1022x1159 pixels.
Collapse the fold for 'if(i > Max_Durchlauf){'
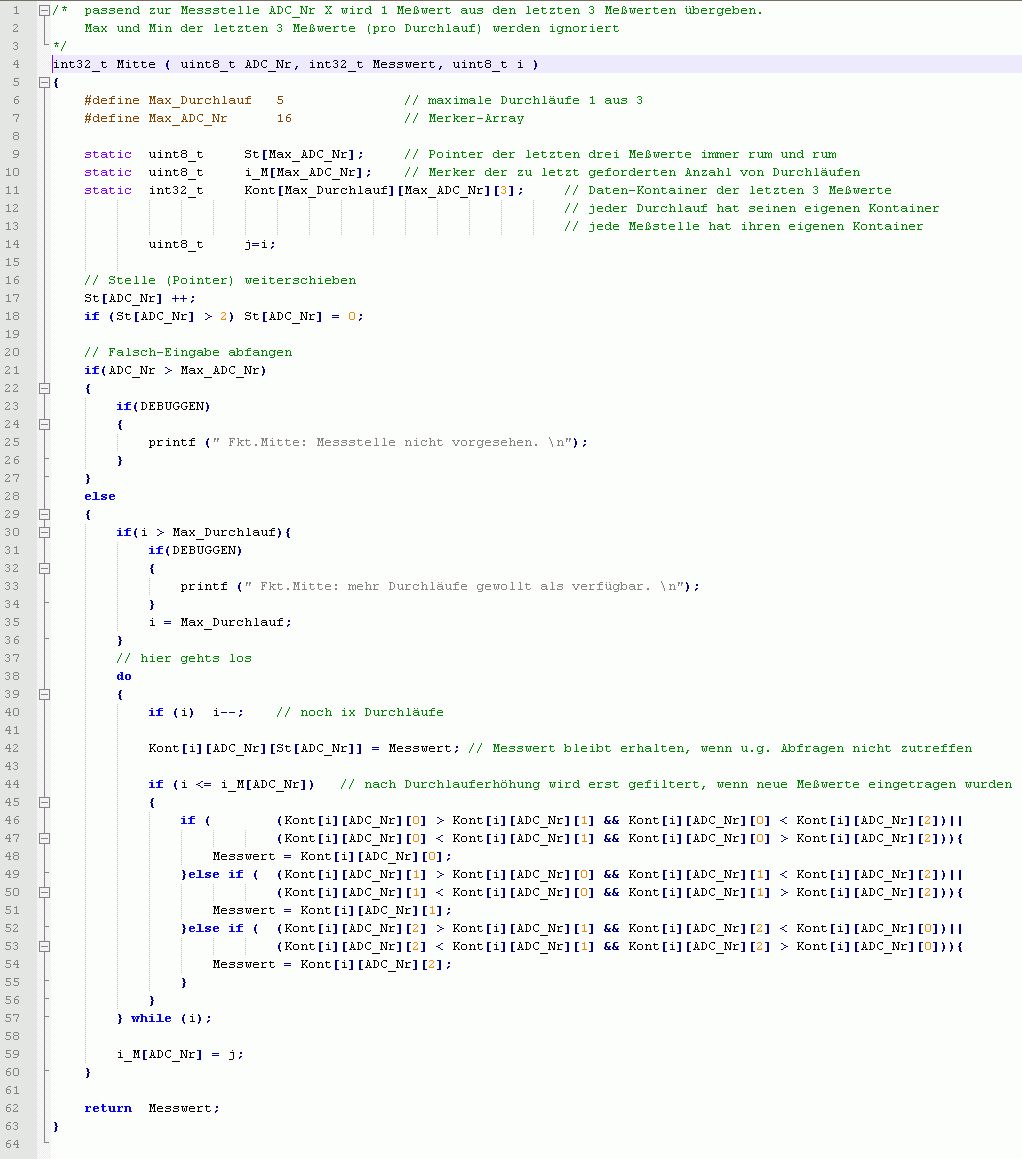pos(44,532)
